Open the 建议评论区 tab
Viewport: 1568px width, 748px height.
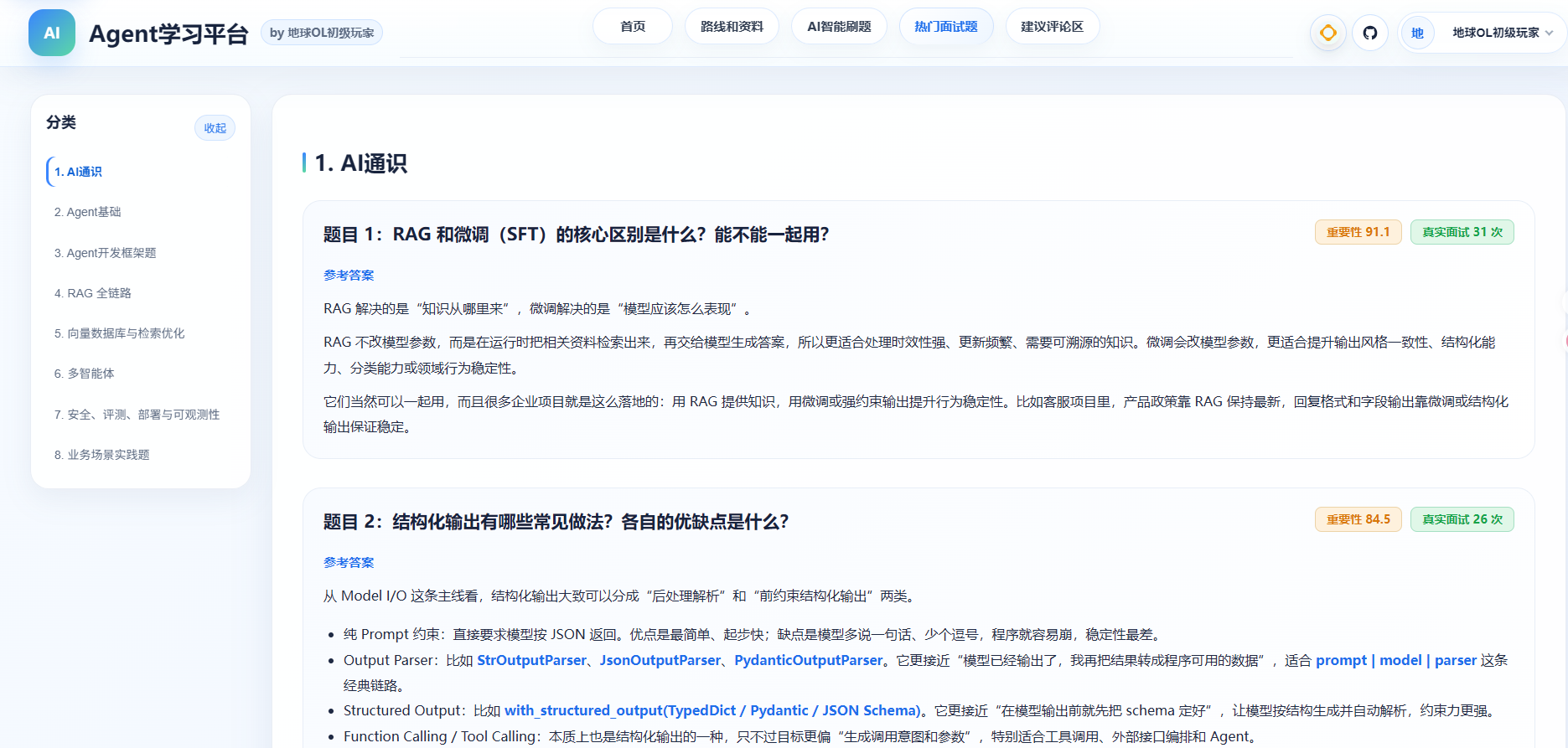(1053, 26)
